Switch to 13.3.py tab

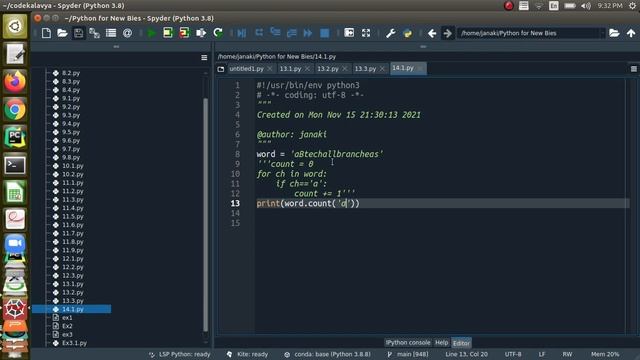(x=365, y=69)
